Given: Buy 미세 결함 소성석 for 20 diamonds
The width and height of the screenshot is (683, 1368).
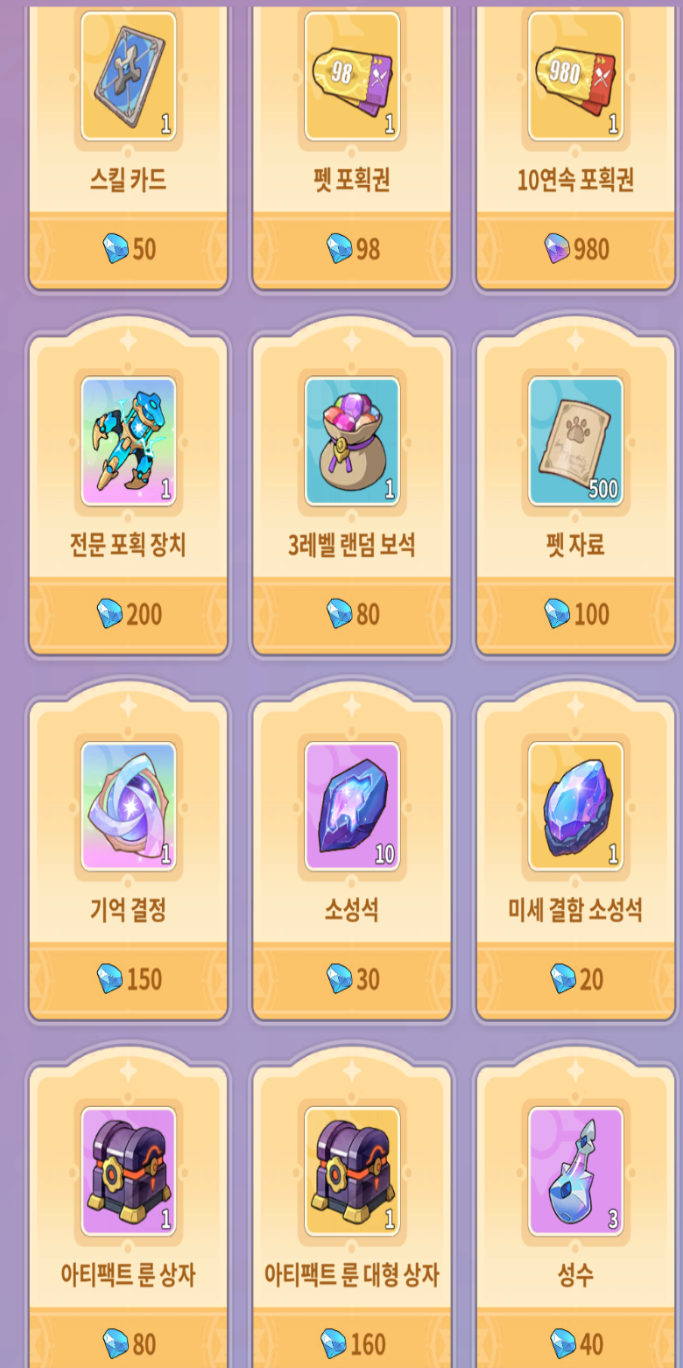Looking at the screenshot, I should (575, 979).
